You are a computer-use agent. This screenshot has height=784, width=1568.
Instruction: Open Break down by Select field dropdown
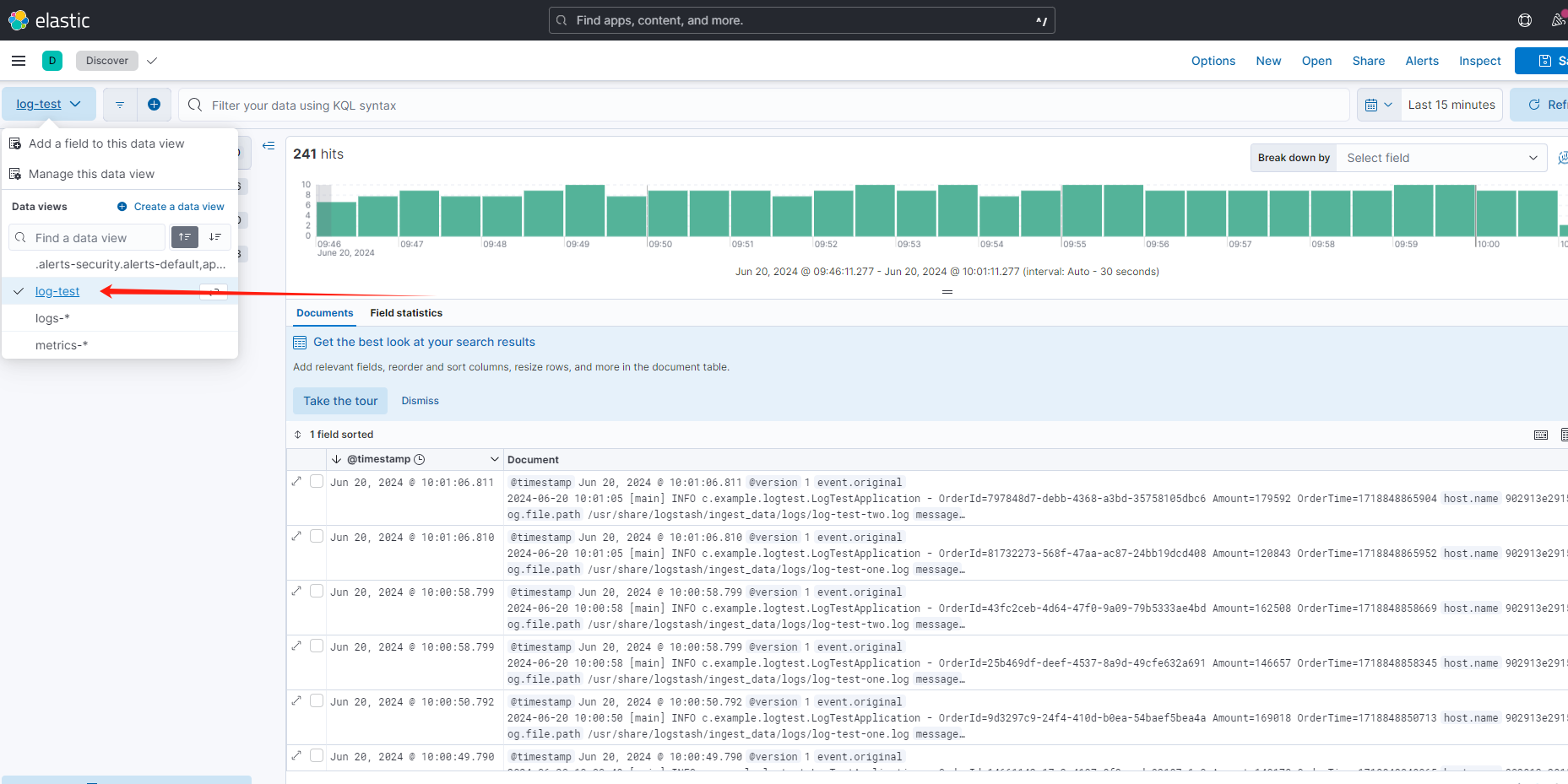(x=1441, y=158)
